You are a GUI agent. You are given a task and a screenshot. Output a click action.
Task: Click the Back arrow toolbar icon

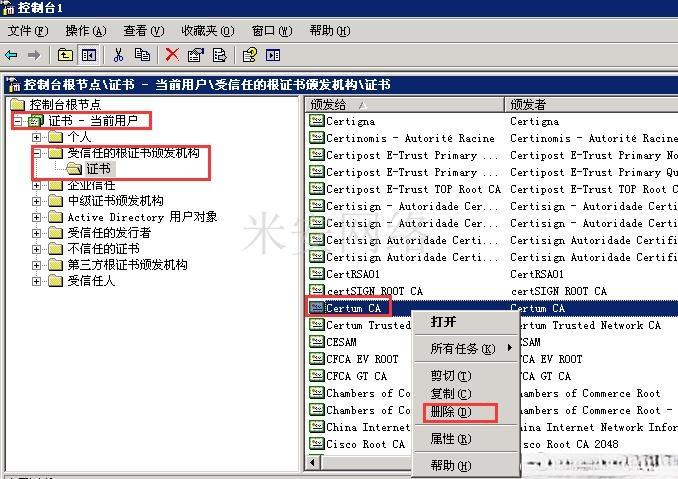[11, 55]
